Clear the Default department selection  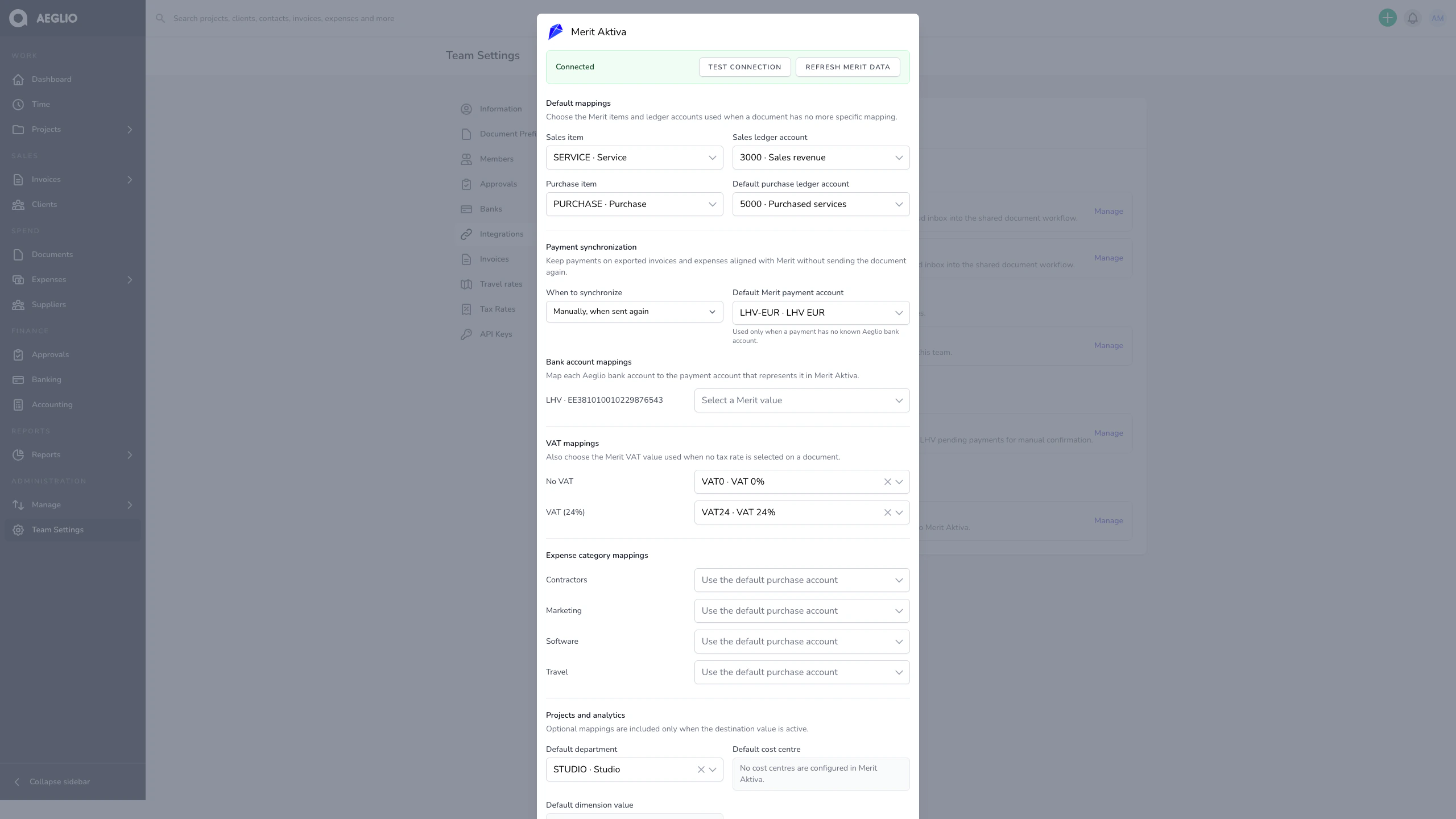(x=701, y=770)
